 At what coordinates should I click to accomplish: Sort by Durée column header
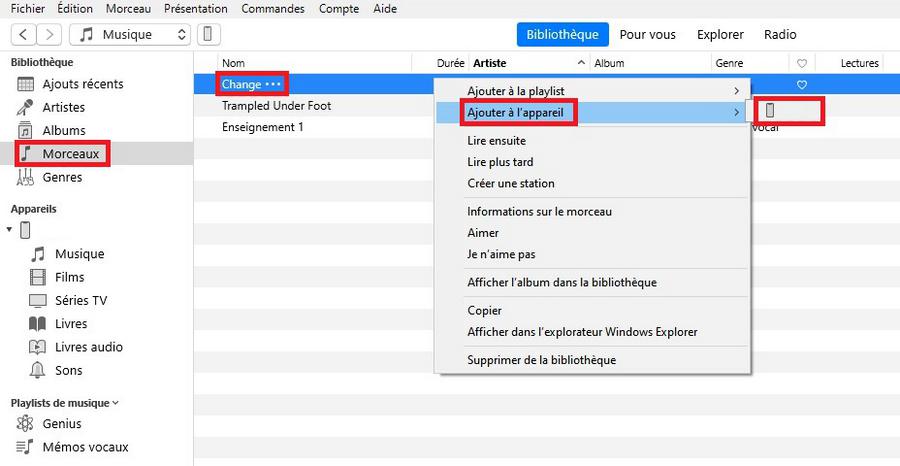(450, 63)
